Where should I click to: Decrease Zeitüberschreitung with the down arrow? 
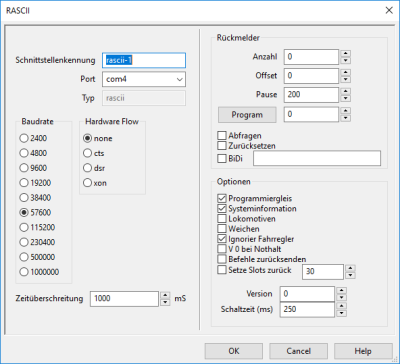click(x=165, y=303)
